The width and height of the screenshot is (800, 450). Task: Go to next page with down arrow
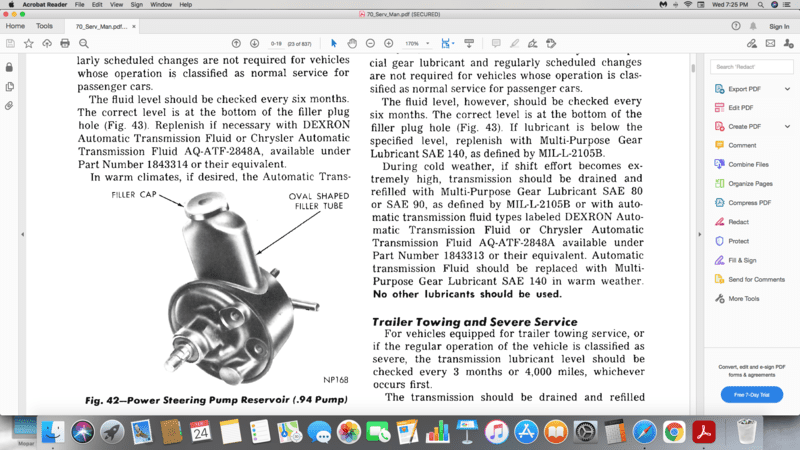[x=254, y=43]
